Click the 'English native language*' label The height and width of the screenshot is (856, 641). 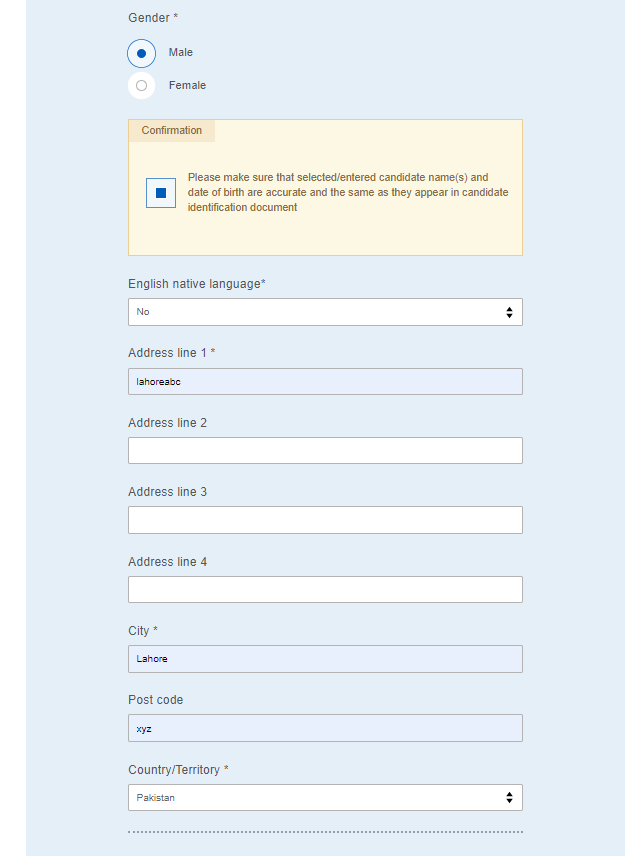[x=197, y=284]
